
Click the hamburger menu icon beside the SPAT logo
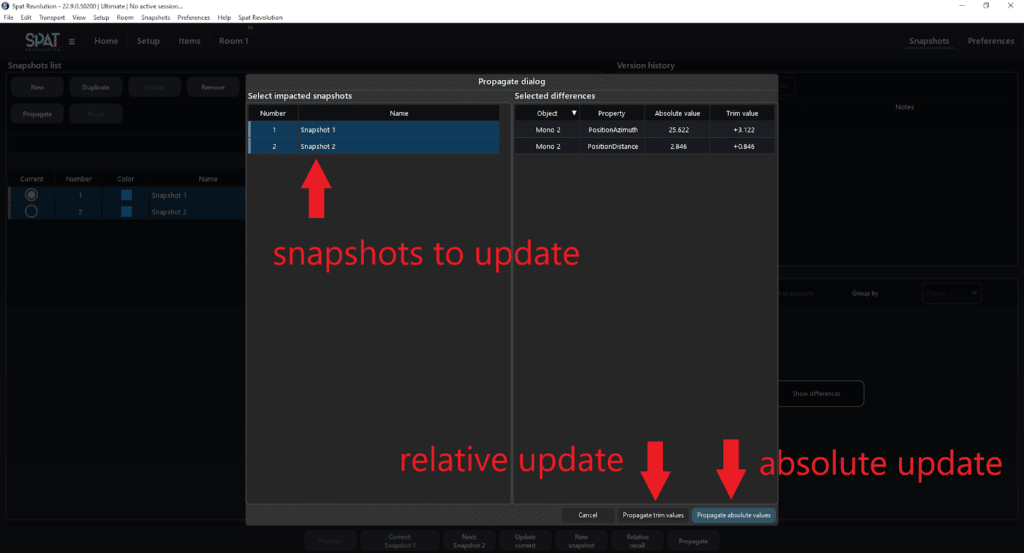pos(72,41)
